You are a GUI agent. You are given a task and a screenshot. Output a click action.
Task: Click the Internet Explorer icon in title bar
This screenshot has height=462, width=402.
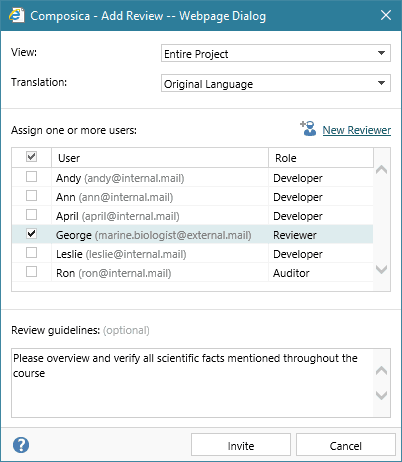[16, 15]
